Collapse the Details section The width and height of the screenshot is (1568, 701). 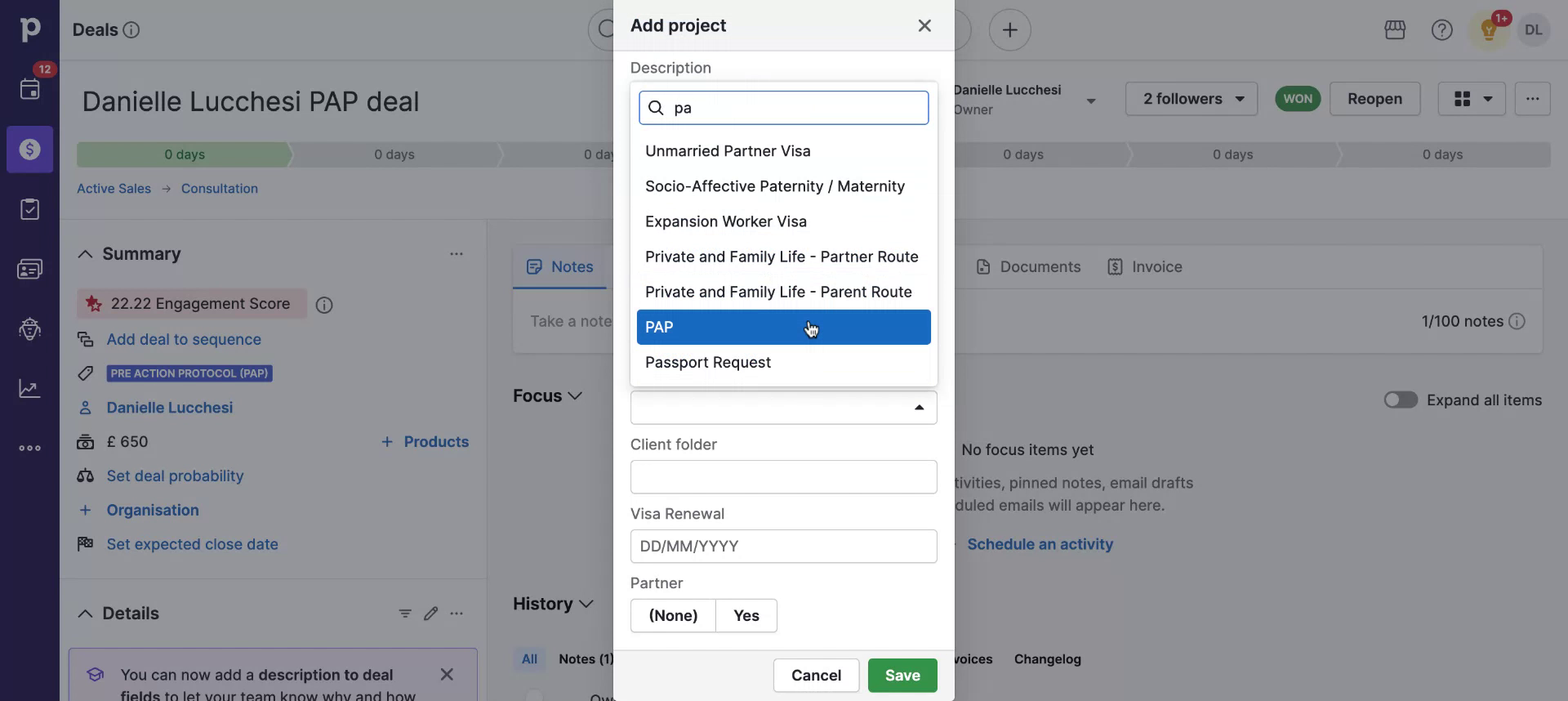coord(85,614)
